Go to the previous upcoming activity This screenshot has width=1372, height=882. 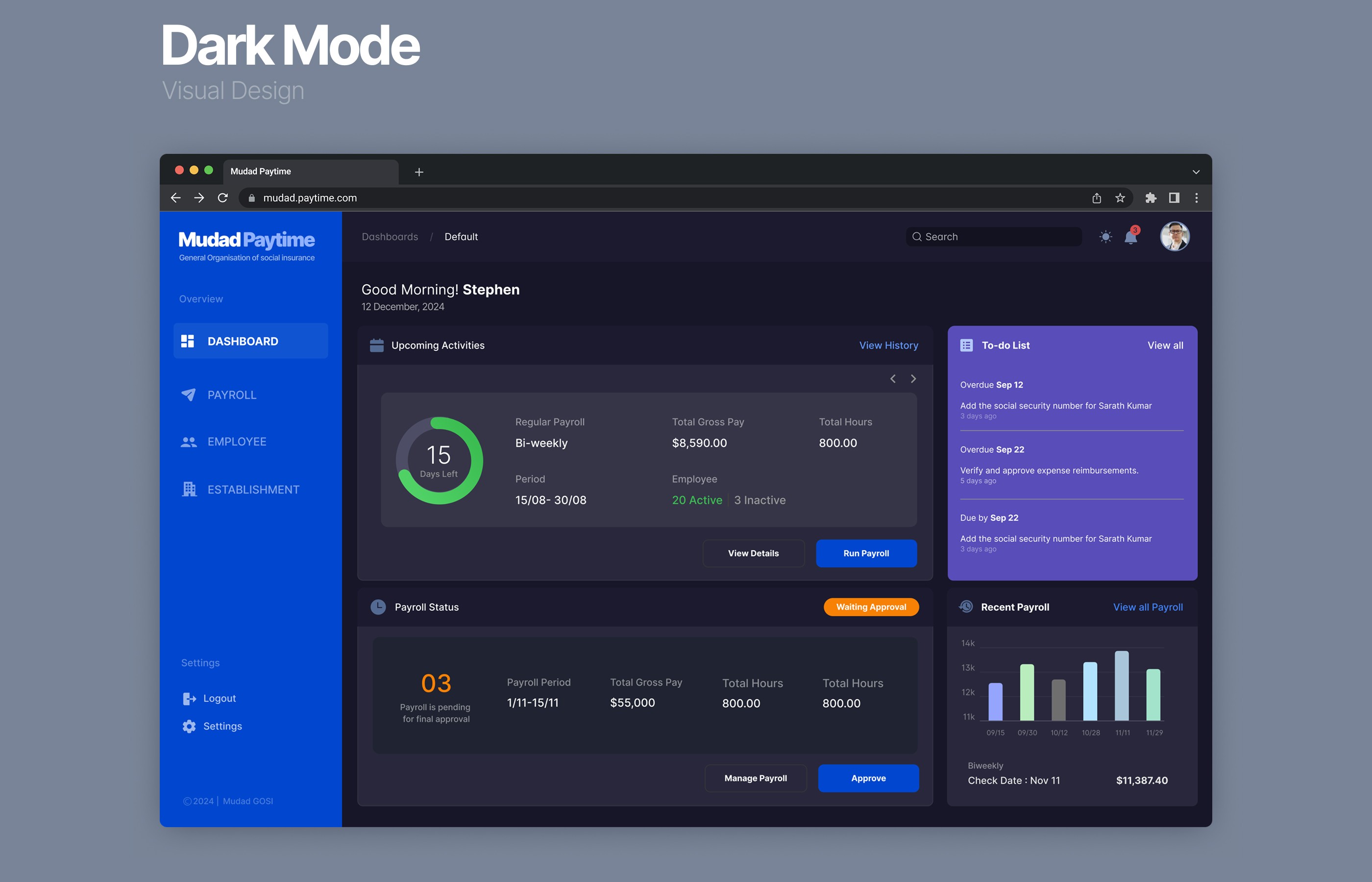click(x=893, y=379)
